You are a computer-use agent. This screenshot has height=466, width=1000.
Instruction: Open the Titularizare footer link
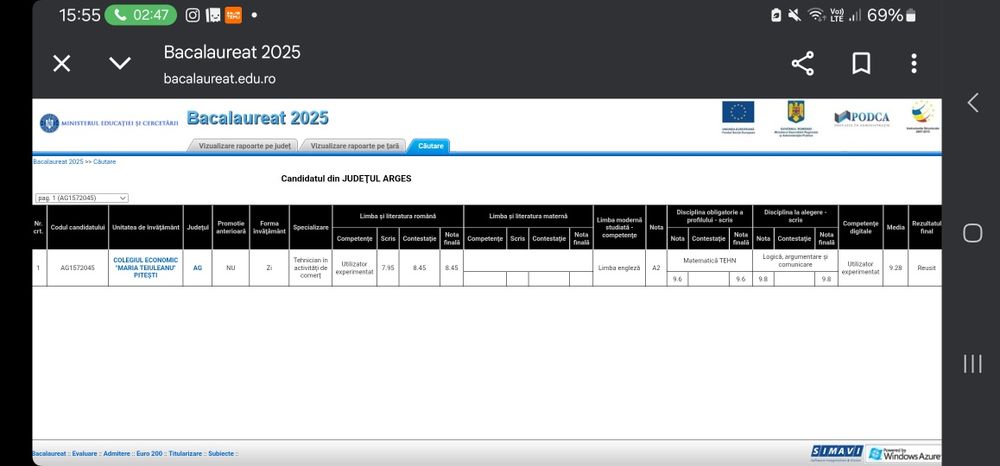(x=186, y=454)
